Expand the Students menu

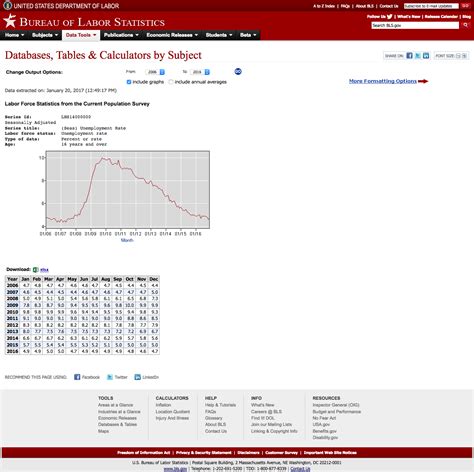coord(219,35)
